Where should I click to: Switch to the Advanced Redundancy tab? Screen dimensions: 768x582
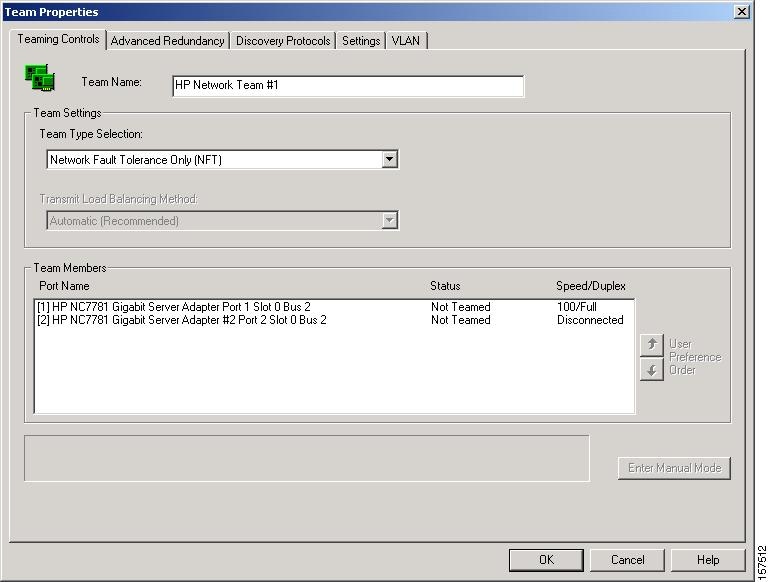coord(168,41)
